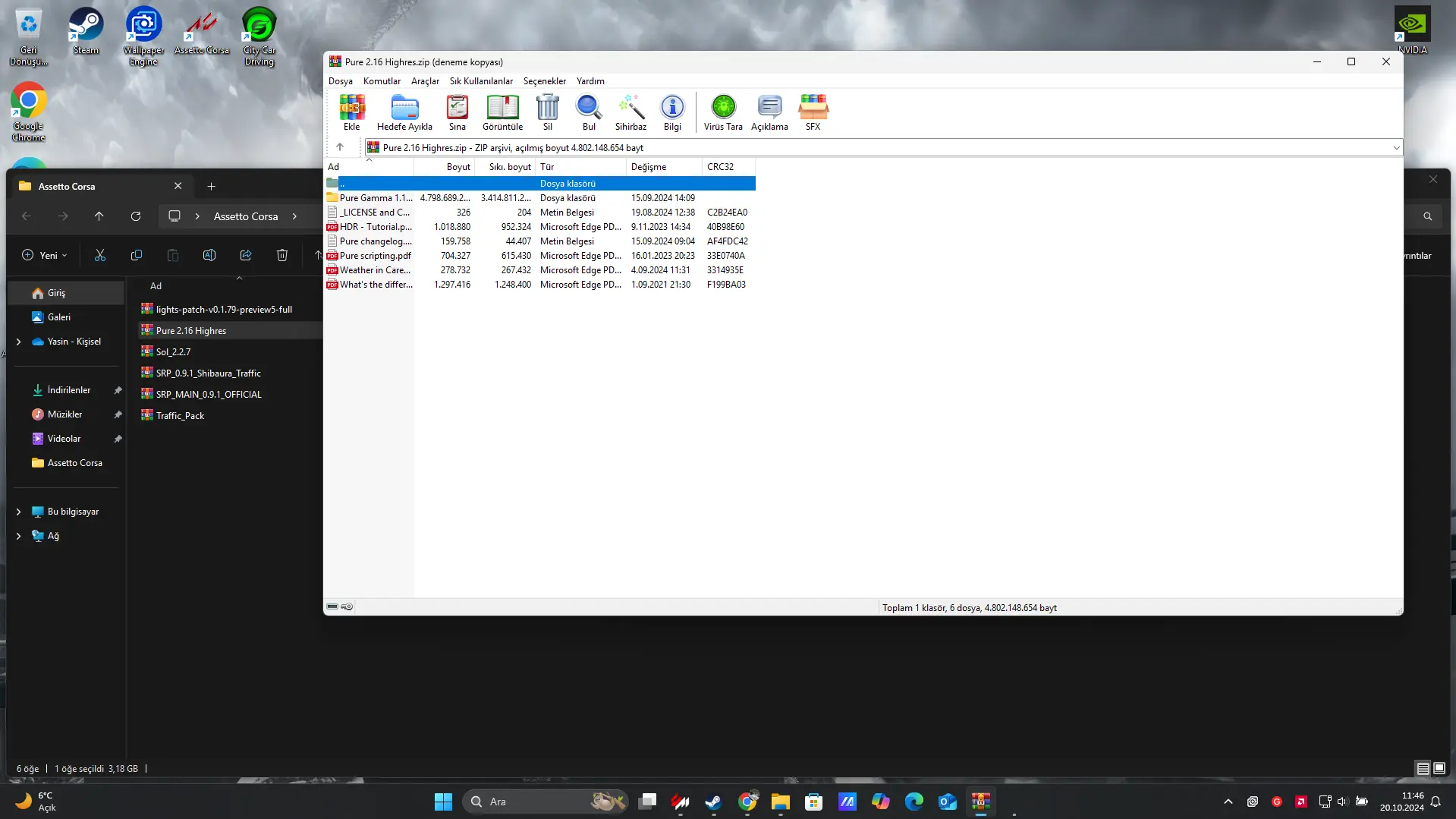Select Giriş in the navigation pane

point(66,293)
